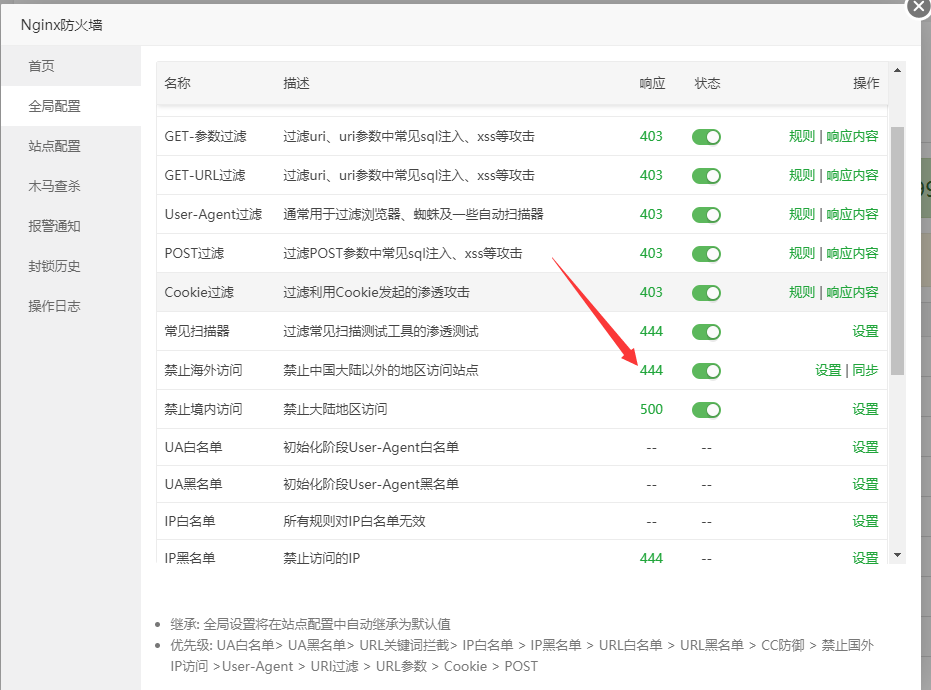Toggle the GET-参数过滤 status switch
This screenshot has height=690, width=931.
(706, 137)
